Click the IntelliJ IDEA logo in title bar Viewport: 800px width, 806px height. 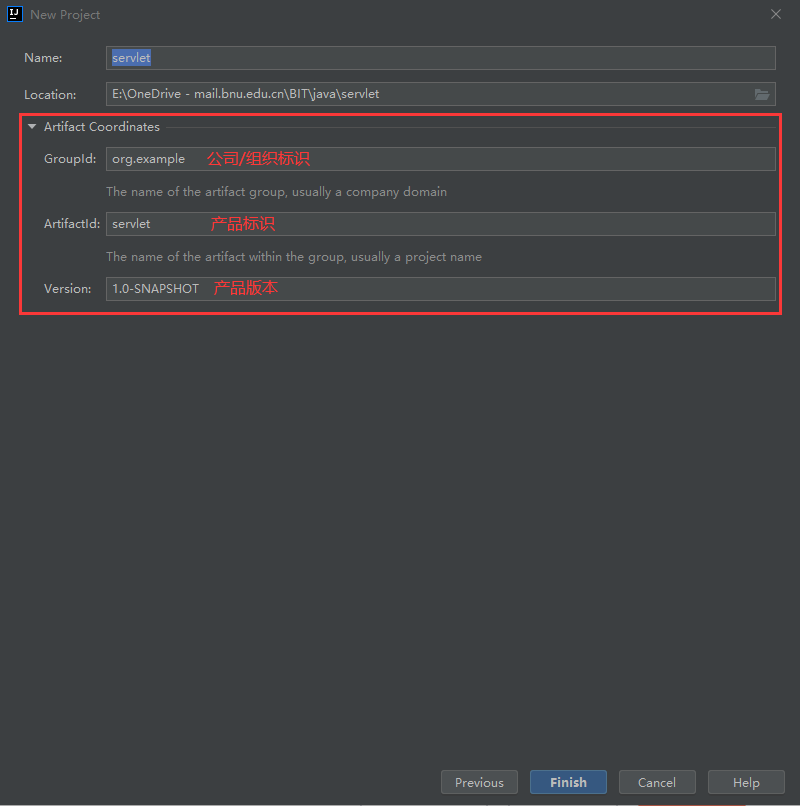tap(13, 14)
